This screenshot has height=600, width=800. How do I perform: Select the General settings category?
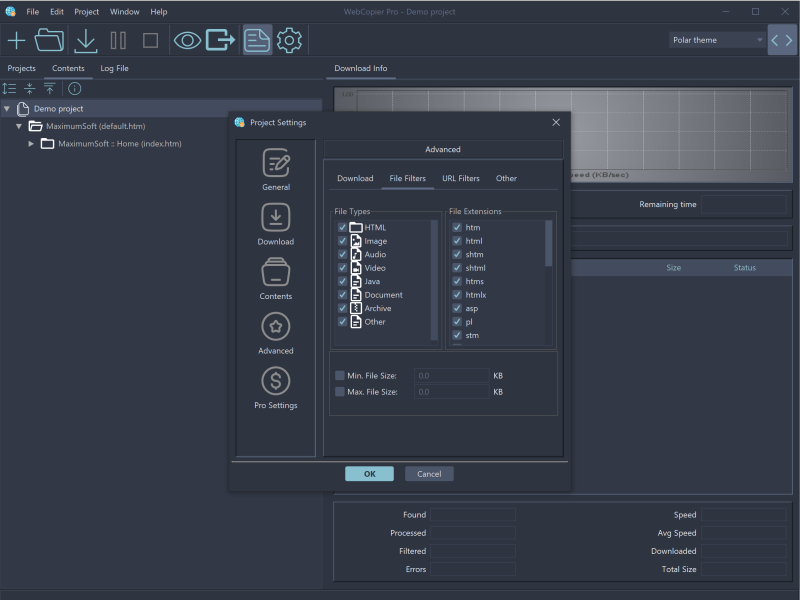pos(276,169)
